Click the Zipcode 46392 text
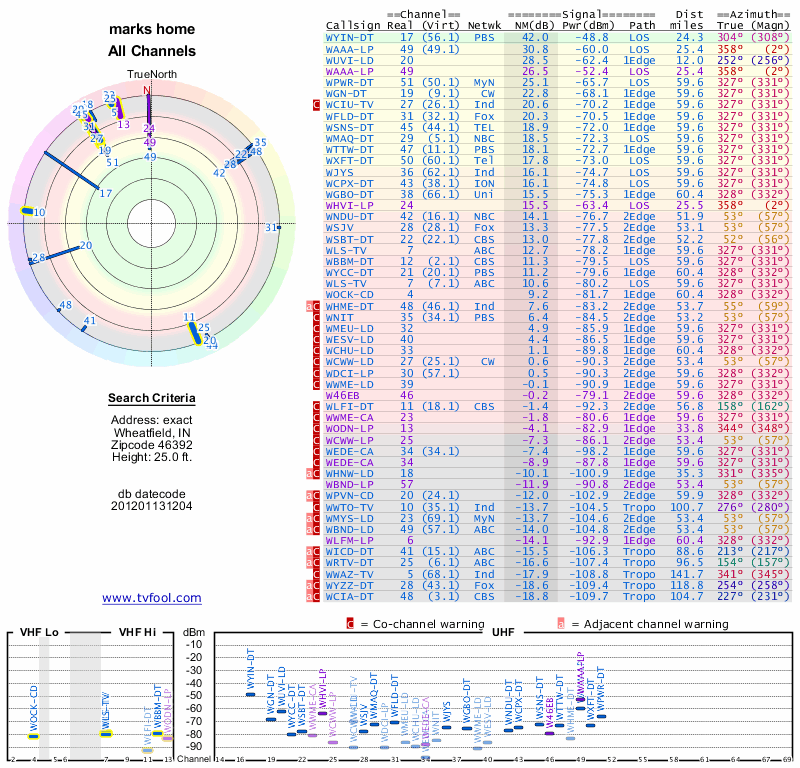Viewport: 800px width, 768px height. (x=152, y=445)
